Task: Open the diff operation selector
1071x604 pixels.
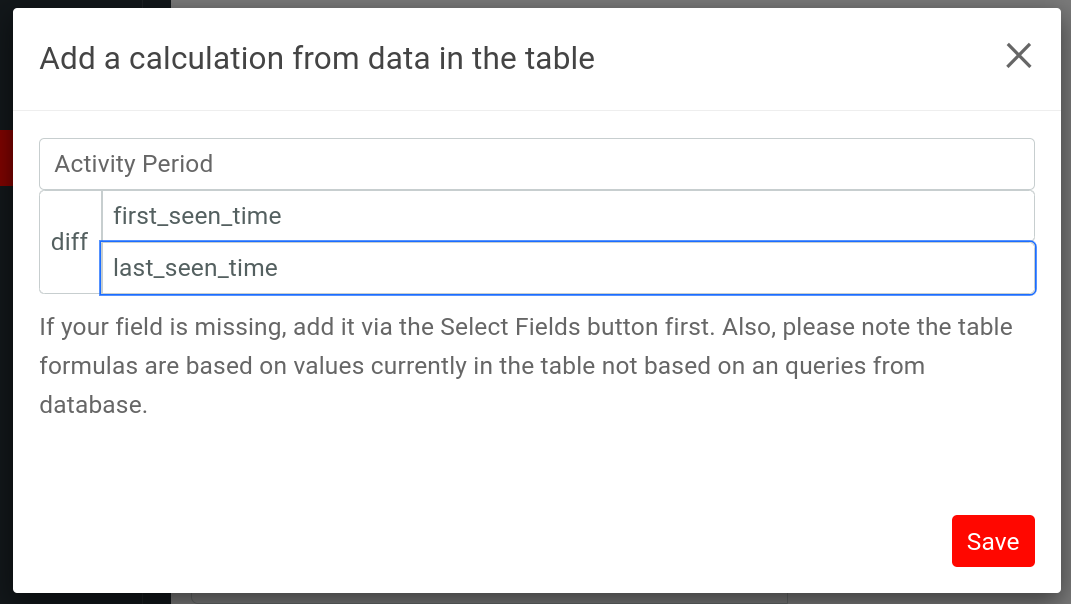Action: 70,242
